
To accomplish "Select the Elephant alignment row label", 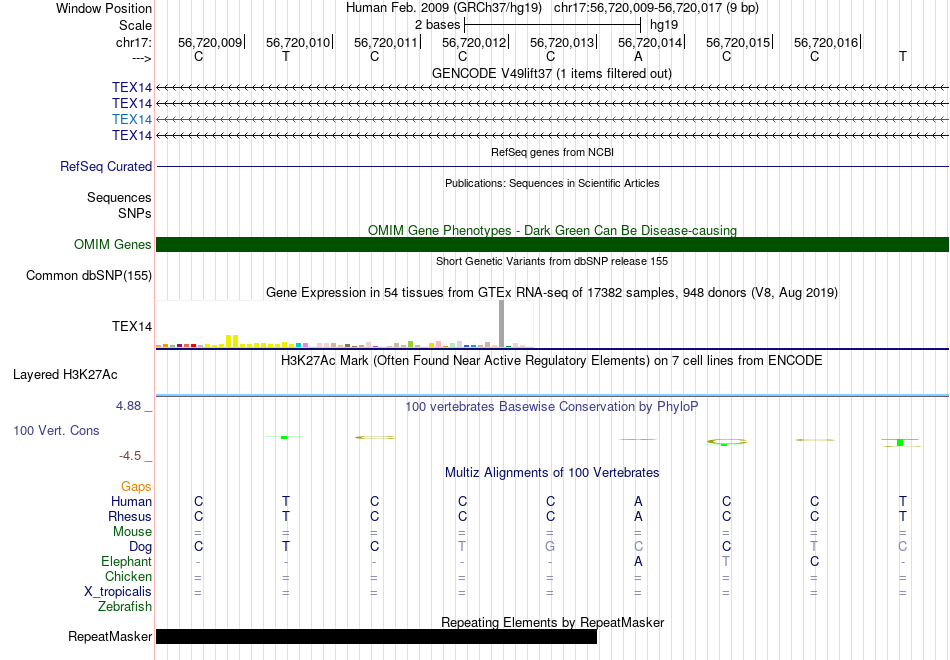I will point(126,562).
